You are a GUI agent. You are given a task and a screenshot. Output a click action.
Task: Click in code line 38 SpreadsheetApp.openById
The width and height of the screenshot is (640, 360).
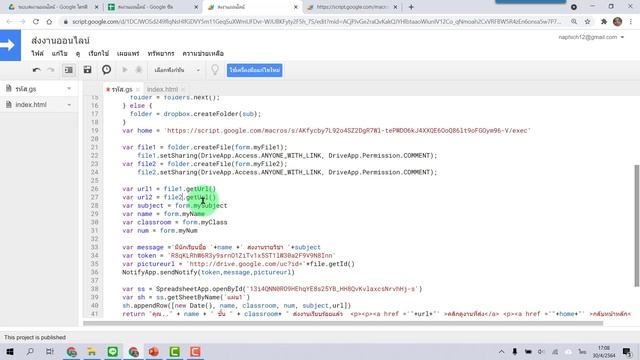point(272,289)
